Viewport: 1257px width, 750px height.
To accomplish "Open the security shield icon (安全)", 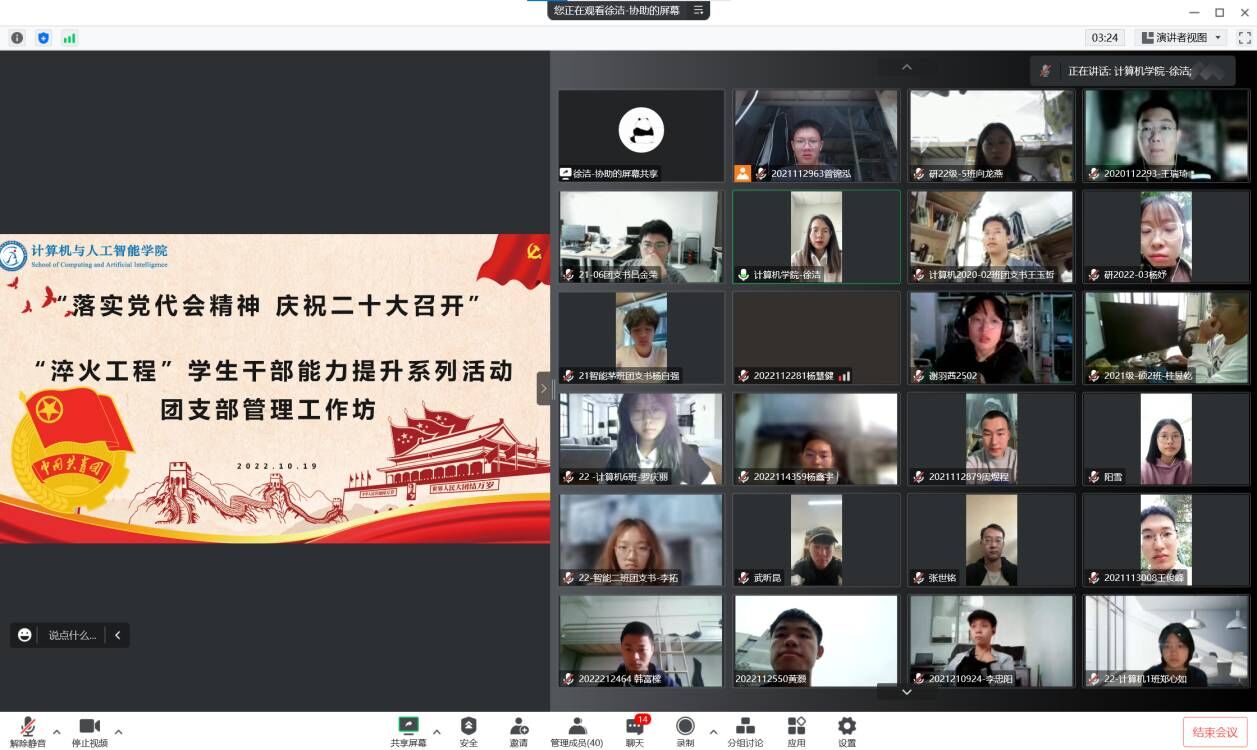I will [468, 726].
